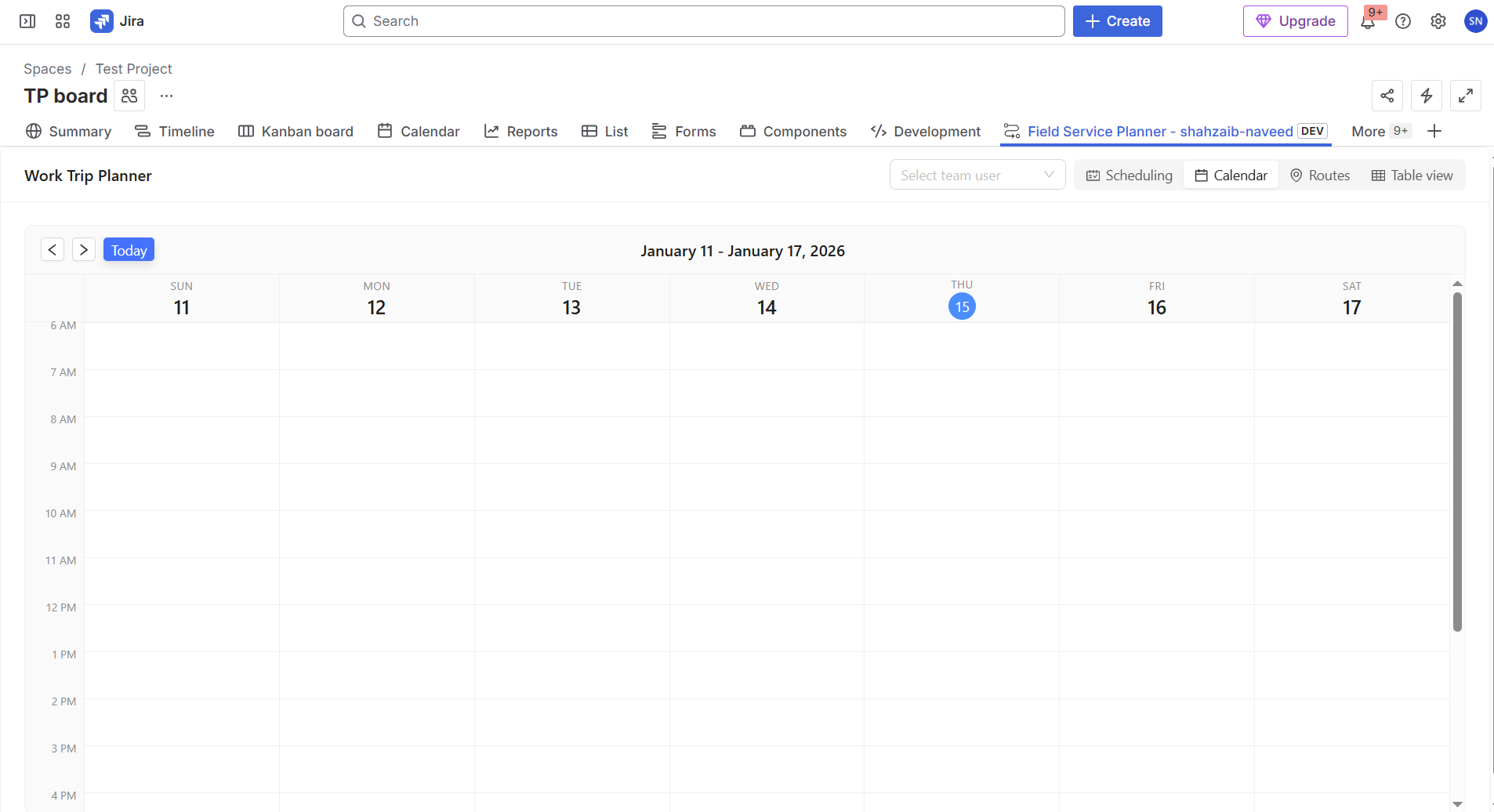Open the Kanban board tab
This screenshot has width=1494, height=812.
point(296,131)
